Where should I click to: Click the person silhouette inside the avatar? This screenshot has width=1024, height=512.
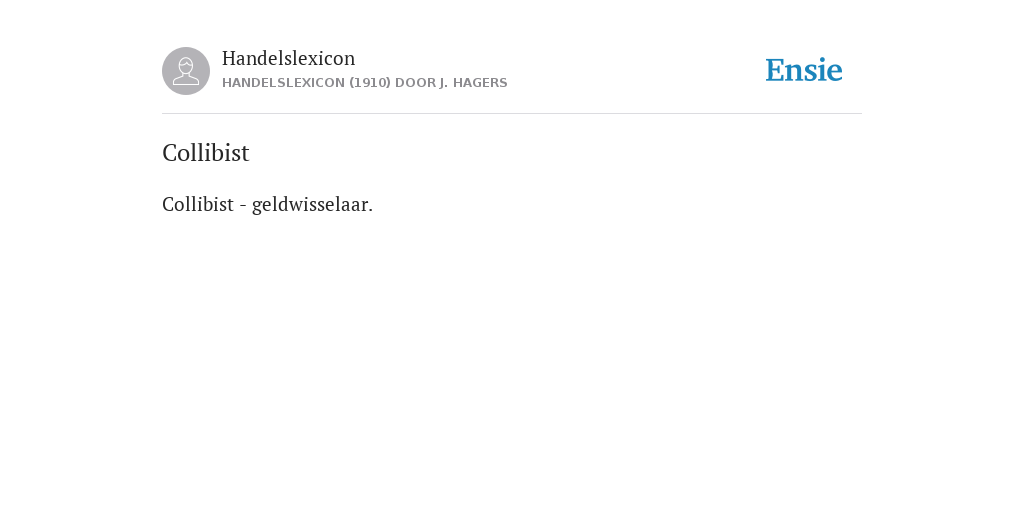point(186,71)
